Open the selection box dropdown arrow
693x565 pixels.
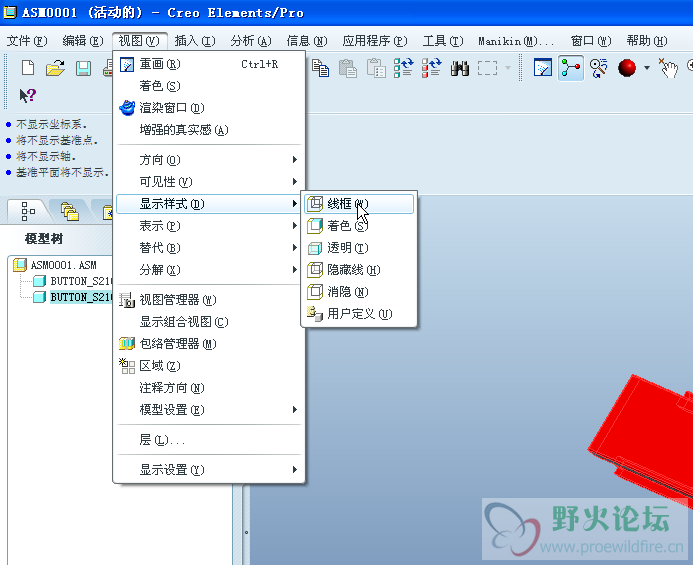508,68
